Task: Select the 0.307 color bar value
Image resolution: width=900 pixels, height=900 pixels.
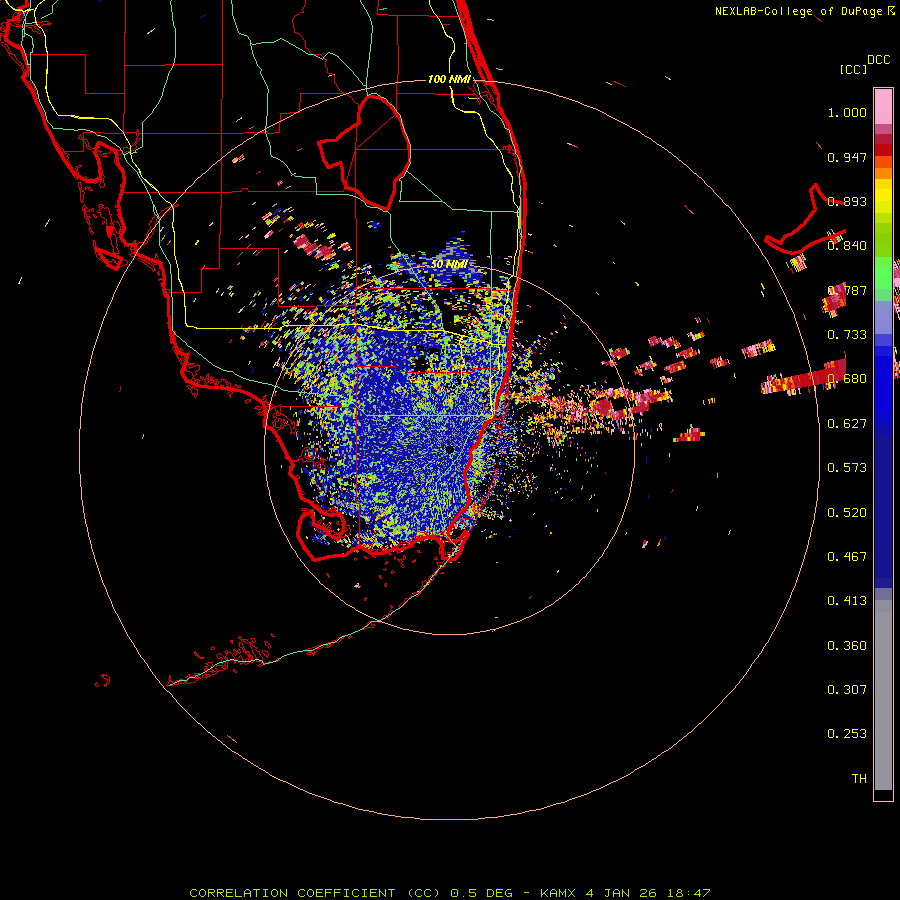Action: 847,690
